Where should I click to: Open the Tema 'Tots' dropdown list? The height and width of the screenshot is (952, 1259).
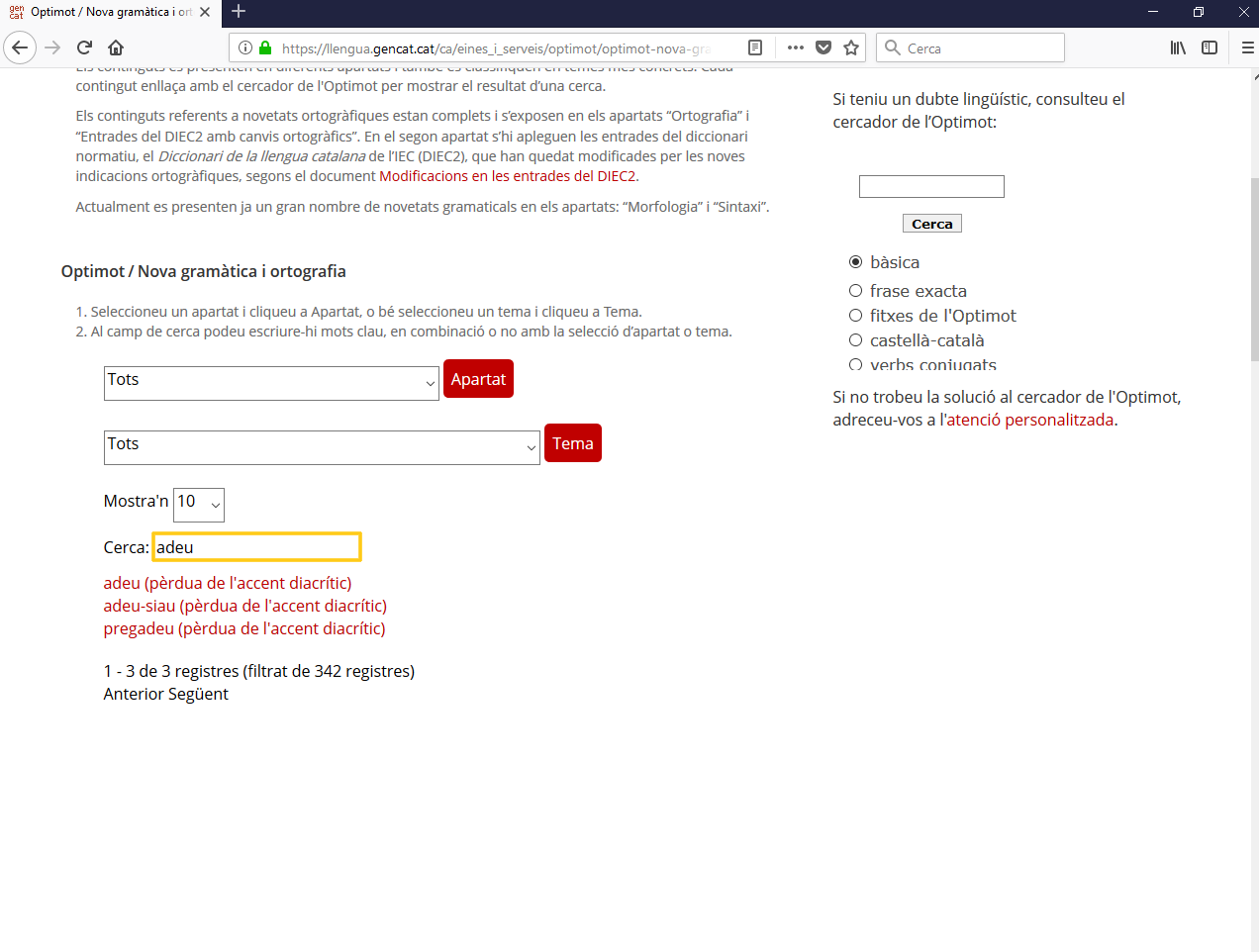[x=322, y=447]
